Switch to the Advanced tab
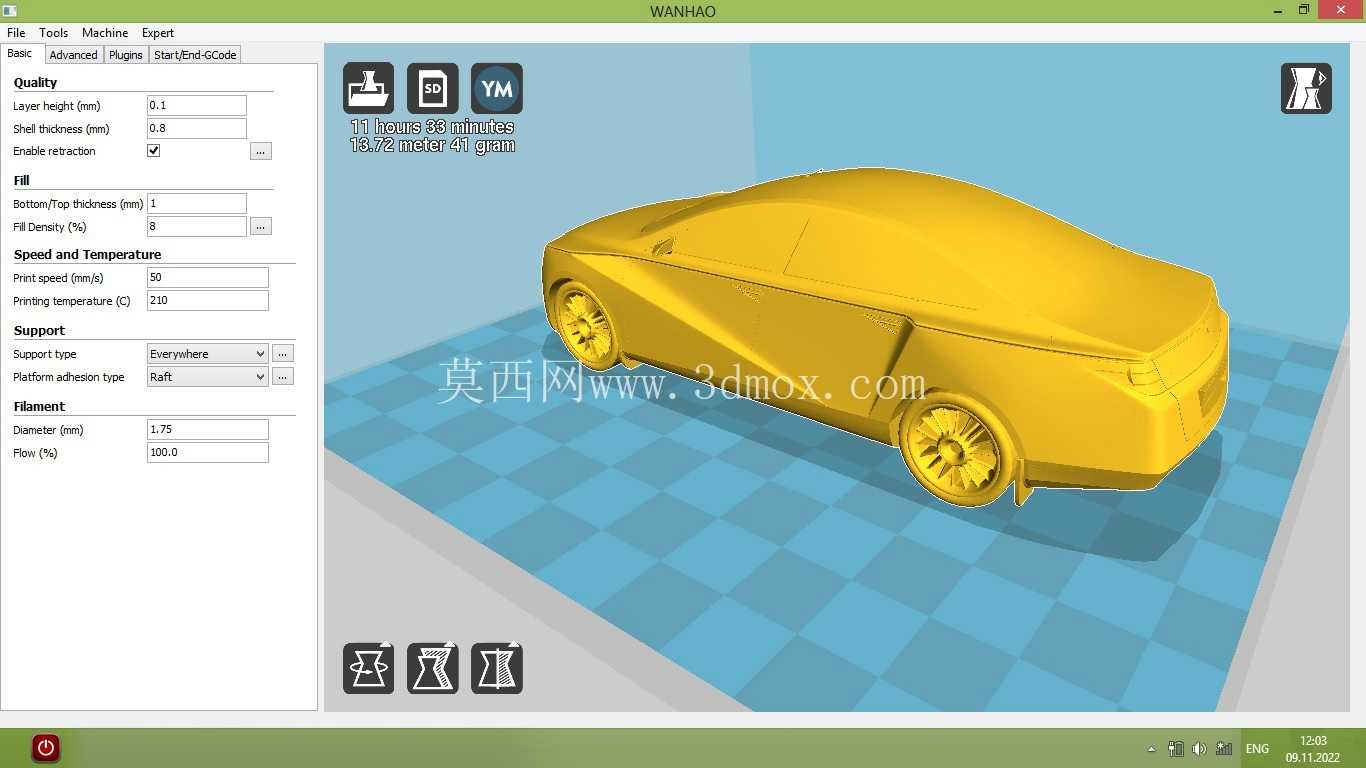 (x=74, y=55)
